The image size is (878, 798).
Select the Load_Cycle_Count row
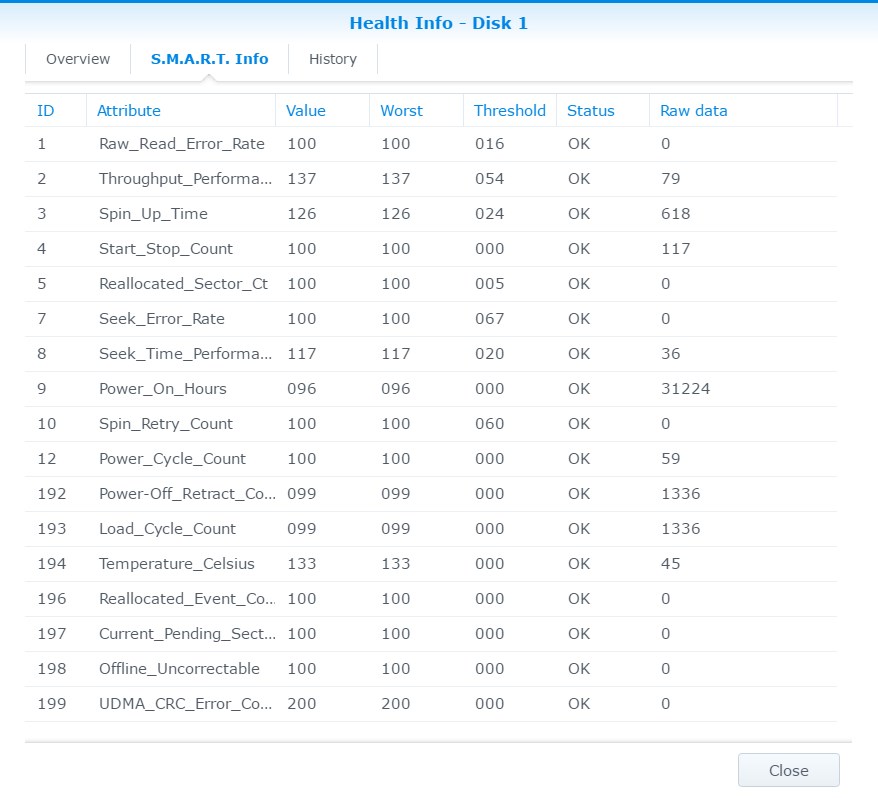click(x=431, y=529)
